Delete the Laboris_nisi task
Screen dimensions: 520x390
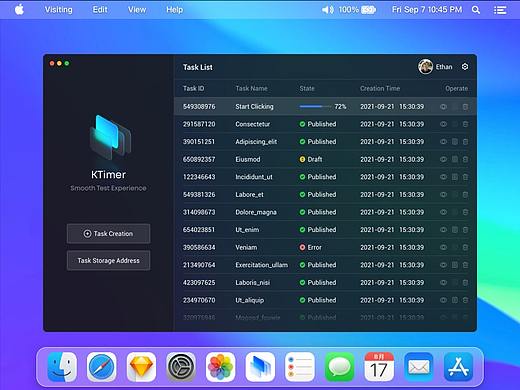pos(465,283)
